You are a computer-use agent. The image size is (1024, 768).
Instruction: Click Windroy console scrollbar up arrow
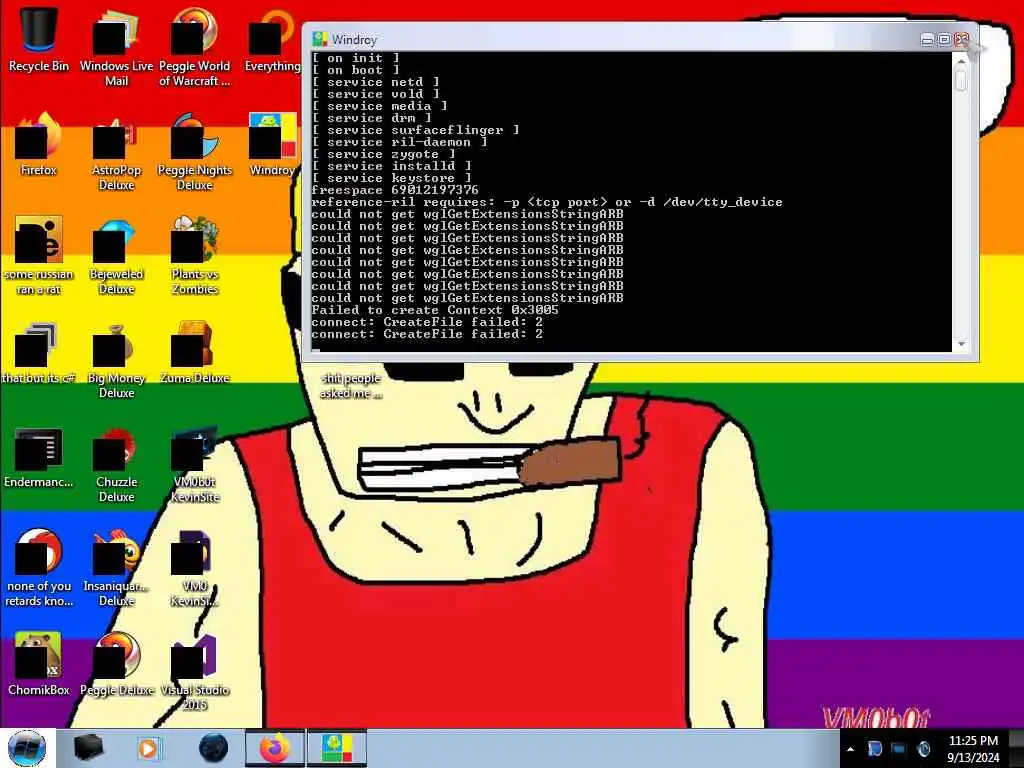961,61
